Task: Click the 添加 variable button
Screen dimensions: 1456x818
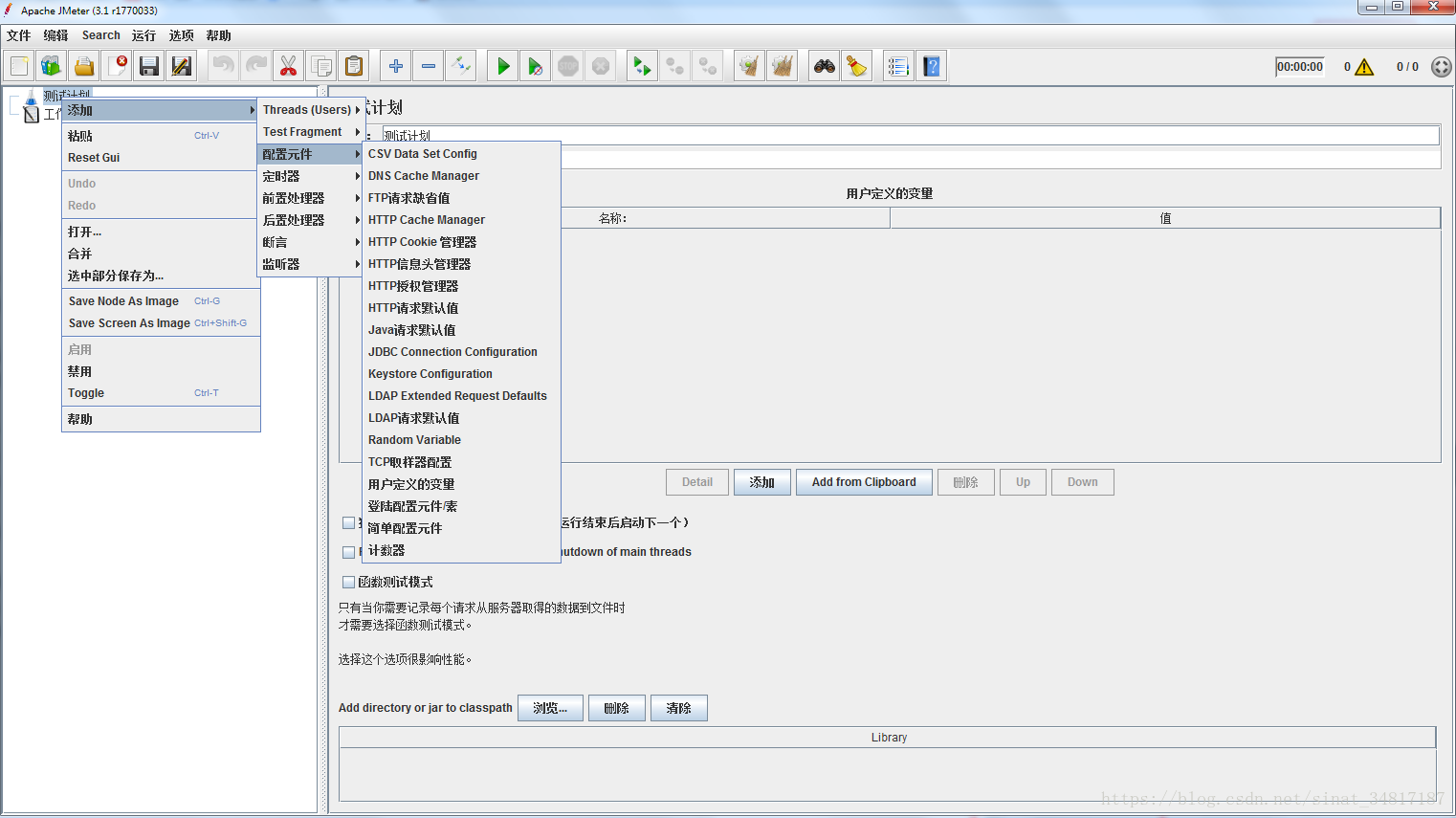Action: 761,482
